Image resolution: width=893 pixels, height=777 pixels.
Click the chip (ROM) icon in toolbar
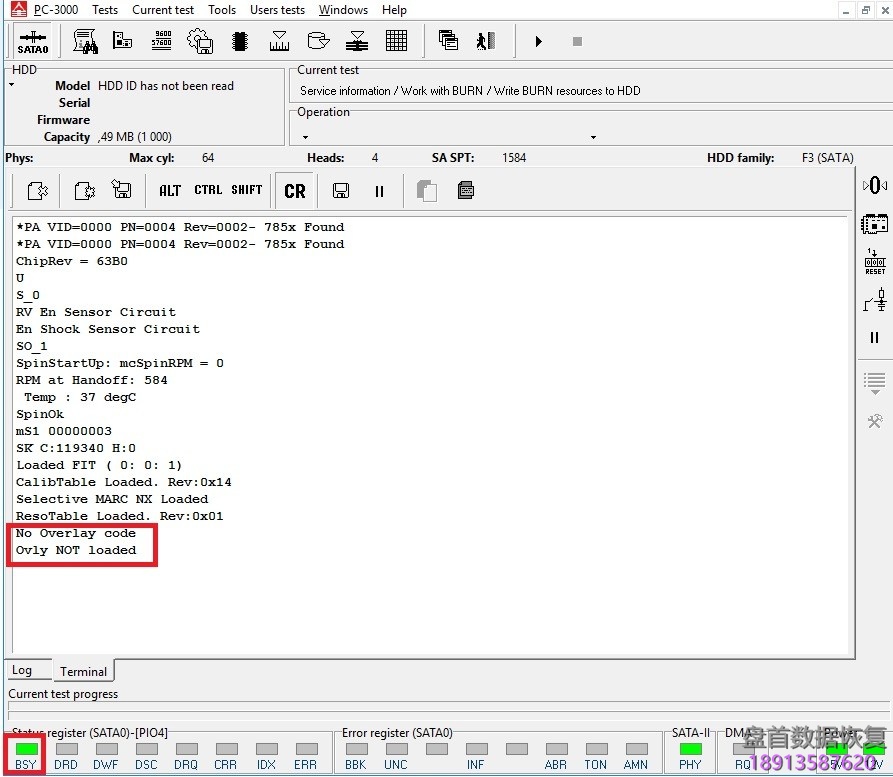click(x=240, y=41)
